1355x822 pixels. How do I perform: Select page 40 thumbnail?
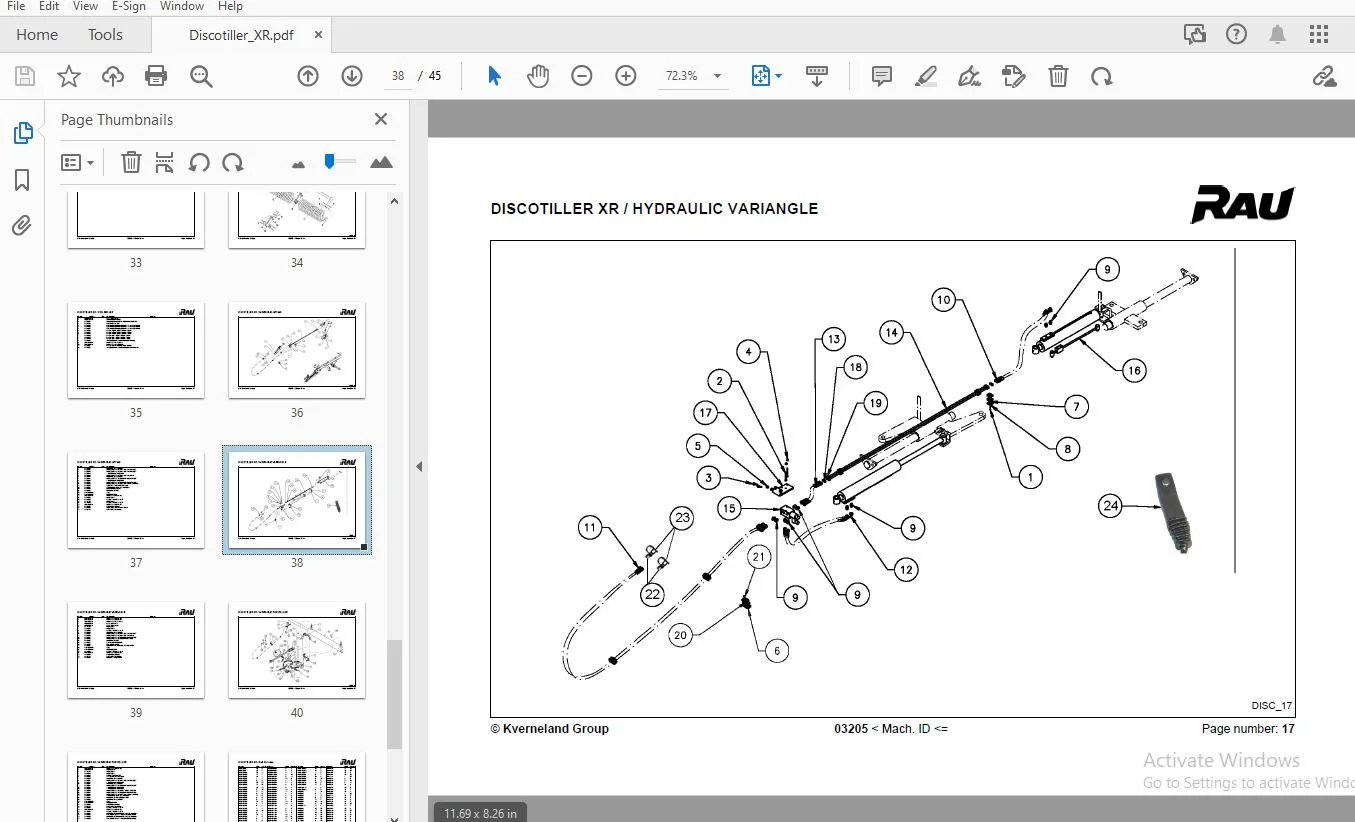297,650
